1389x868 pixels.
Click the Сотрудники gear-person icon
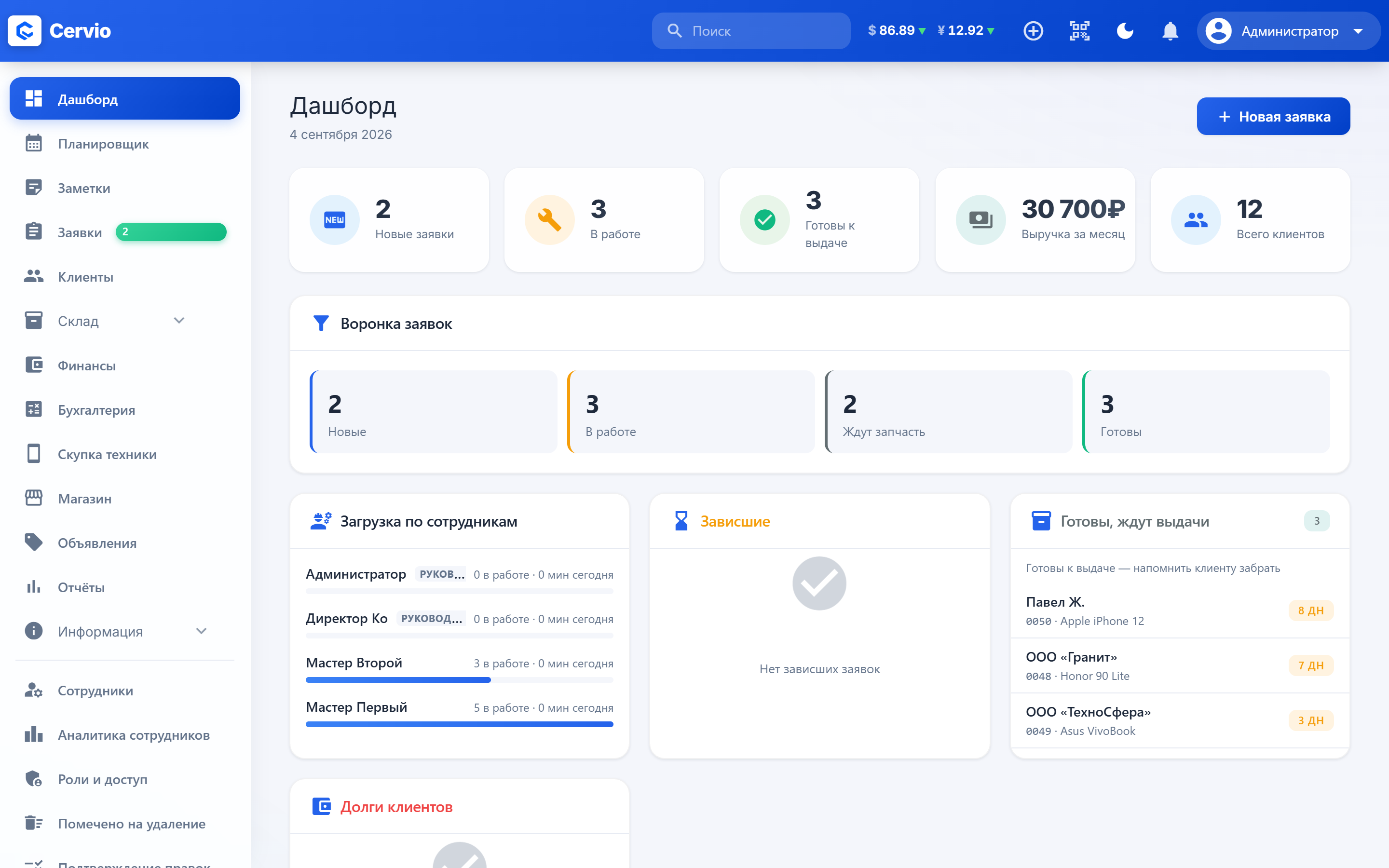click(34, 690)
